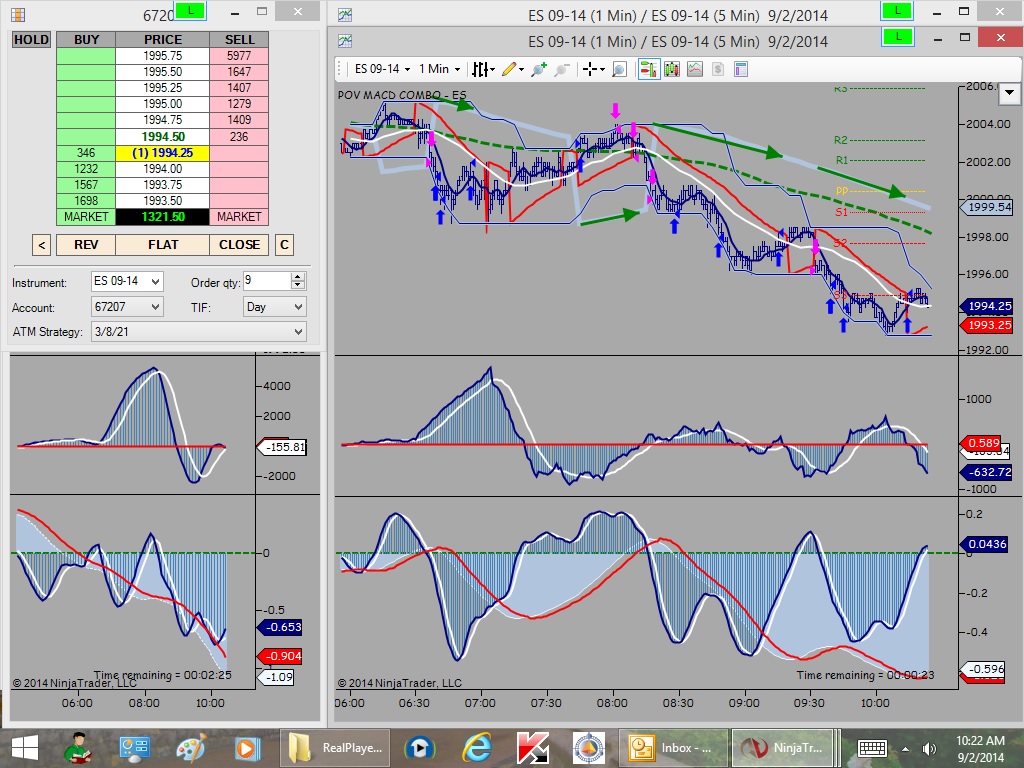Screen dimensions: 1024x768
Task: Click sell cell showing 5977
Action: pos(239,56)
